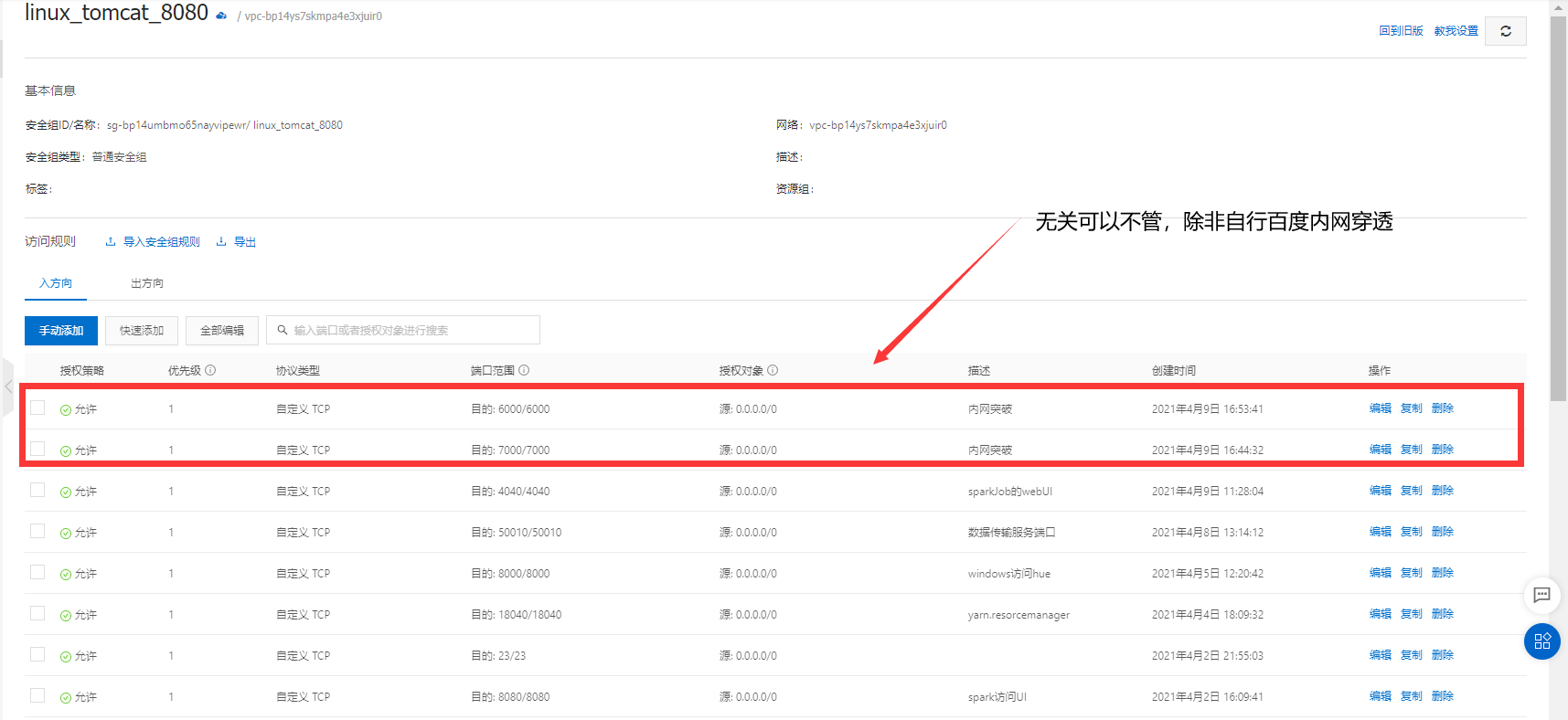The image size is (1568, 720).
Task: Open the feedback chat icon
Action: [1541, 595]
